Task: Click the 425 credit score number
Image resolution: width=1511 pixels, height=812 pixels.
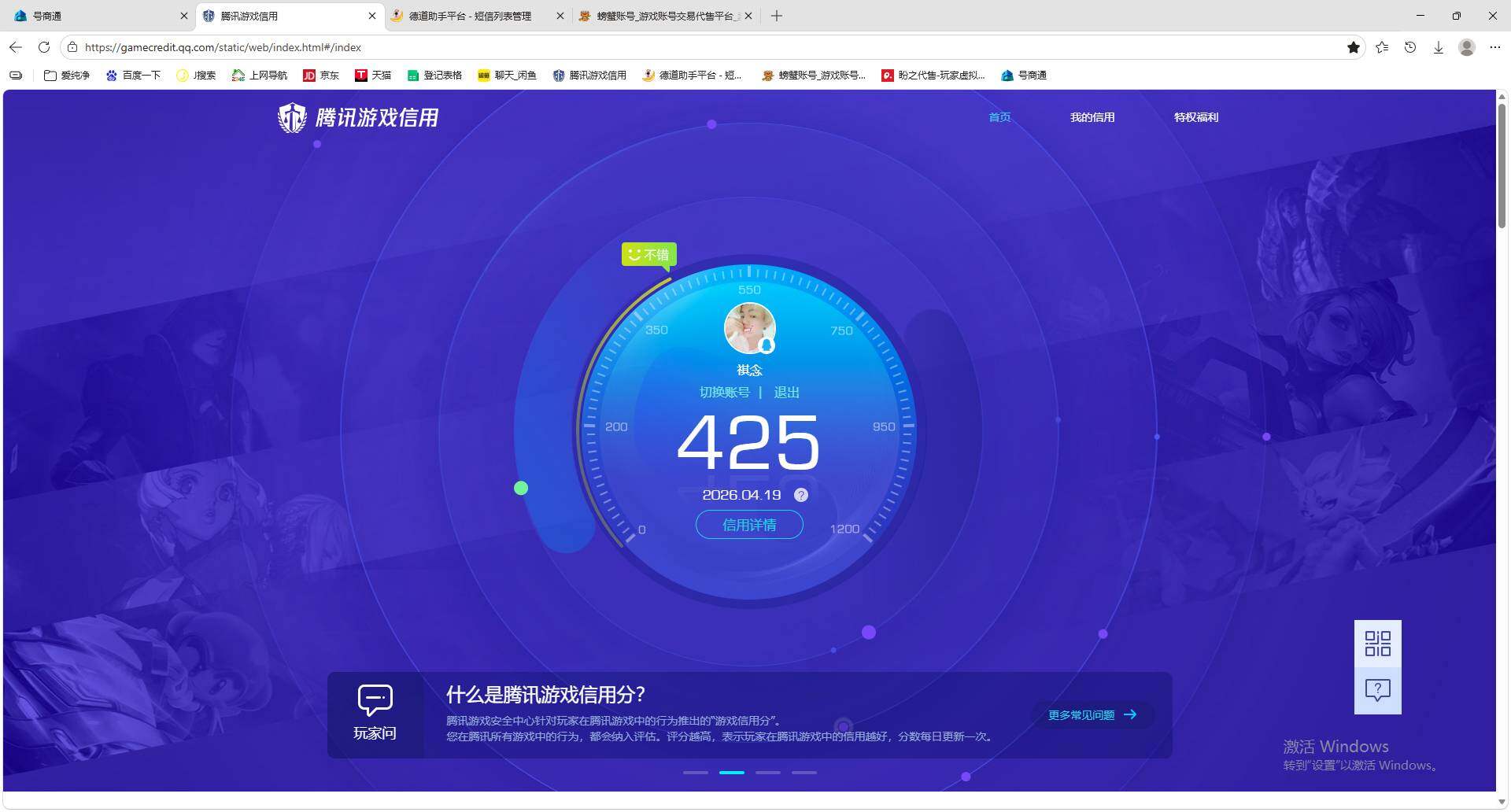Action: coord(748,442)
